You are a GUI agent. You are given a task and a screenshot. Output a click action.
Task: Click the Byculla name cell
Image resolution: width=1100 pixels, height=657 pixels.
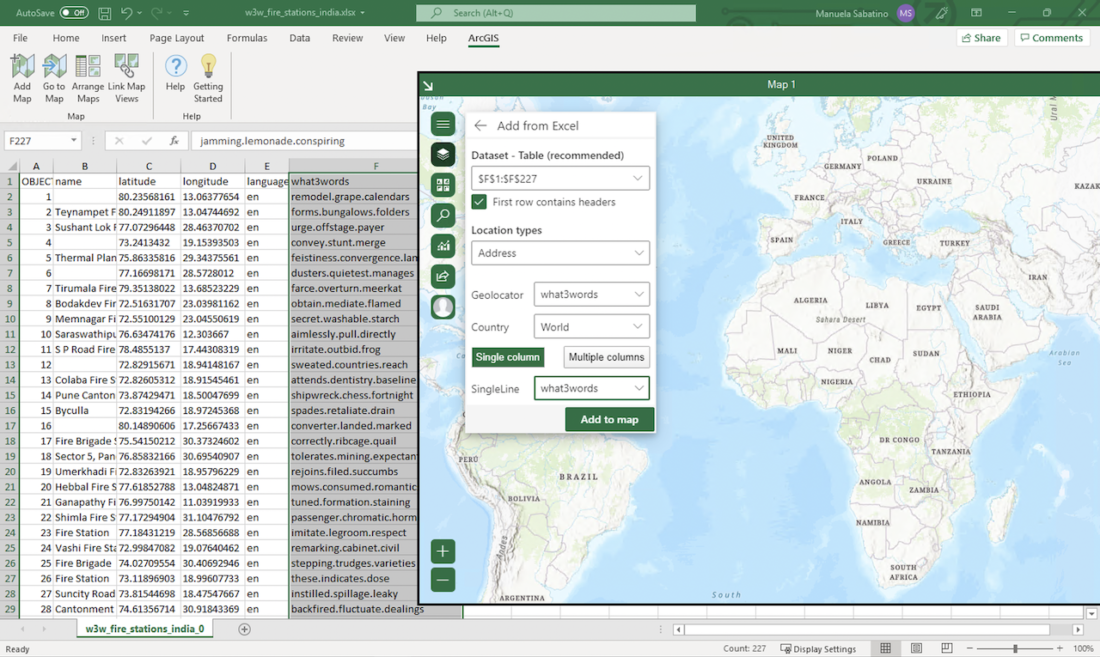coord(84,410)
